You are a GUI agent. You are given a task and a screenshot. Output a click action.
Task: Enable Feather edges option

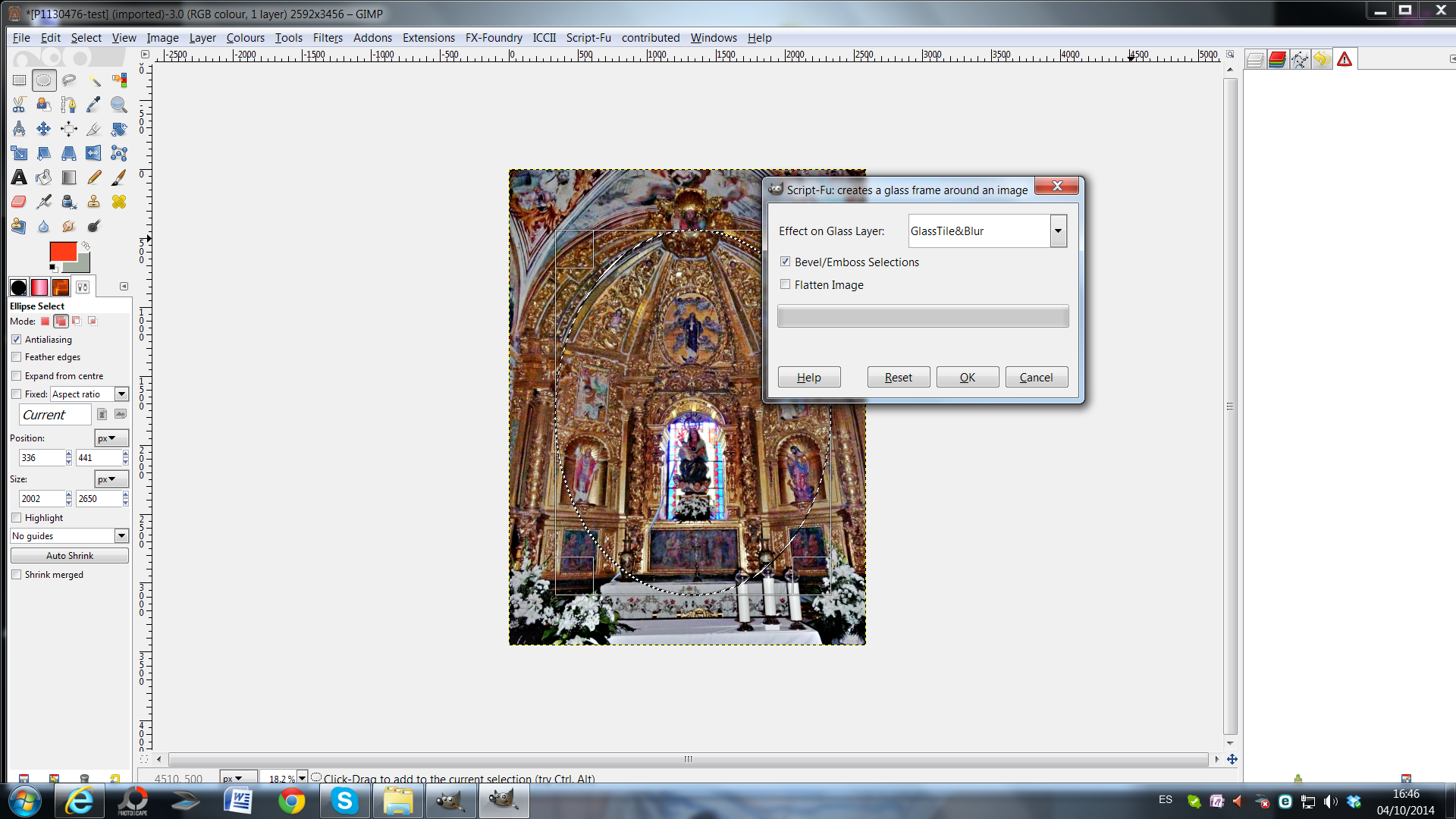(x=17, y=357)
